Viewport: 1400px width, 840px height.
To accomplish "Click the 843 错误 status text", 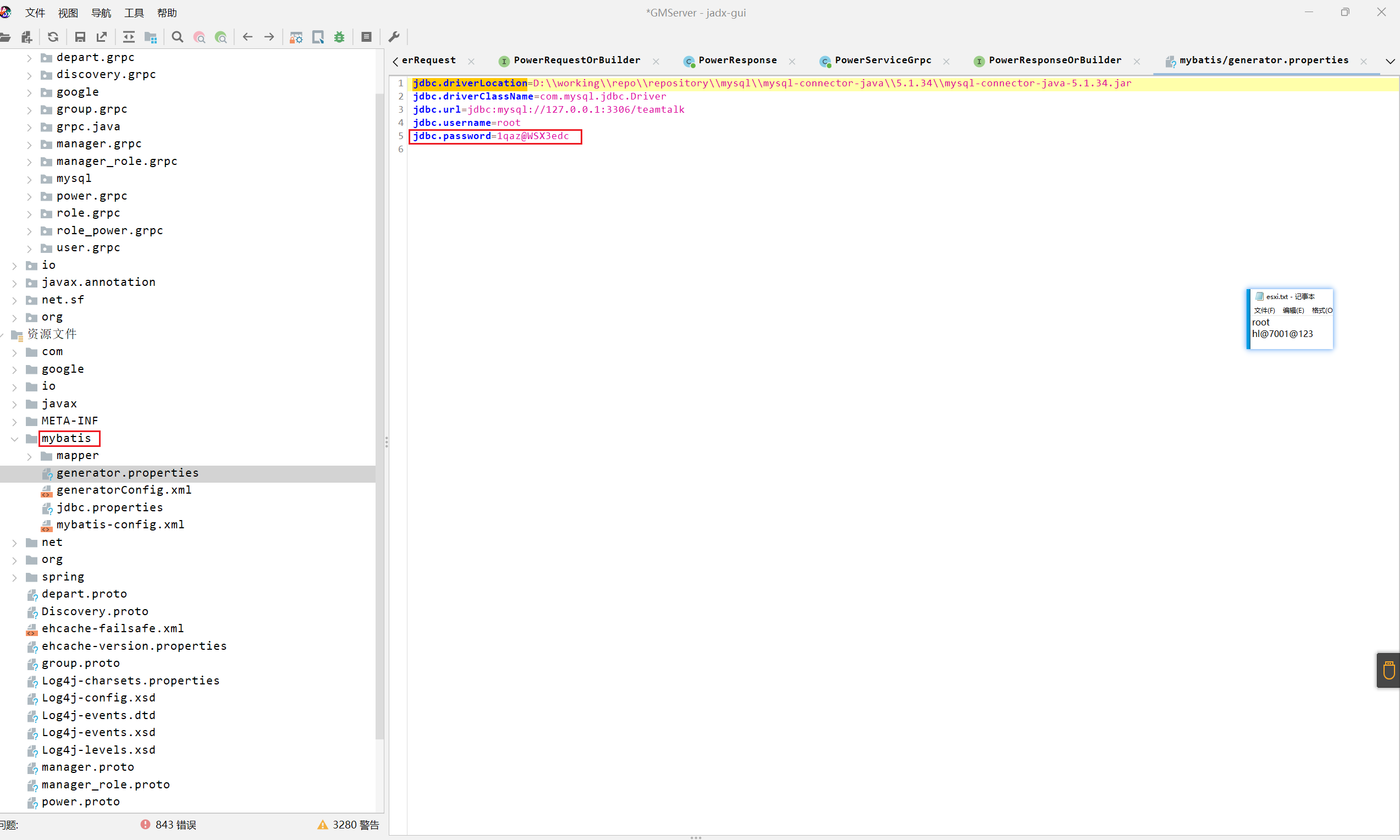I will (175, 825).
